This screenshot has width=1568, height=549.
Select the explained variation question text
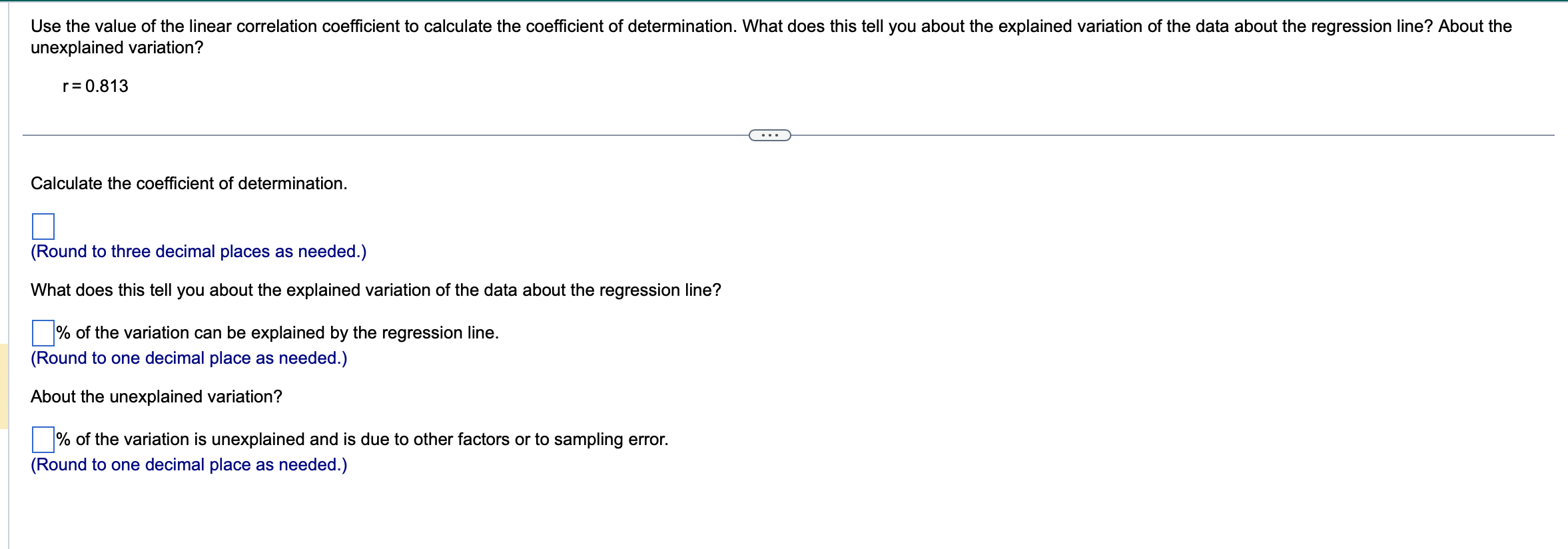375,290
